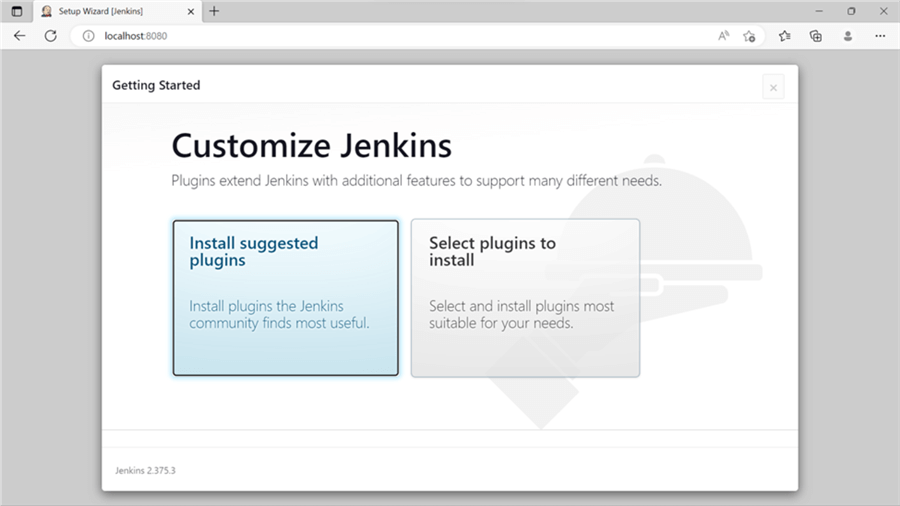Add this page to favorites

pyautogui.click(x=749, y=36)
